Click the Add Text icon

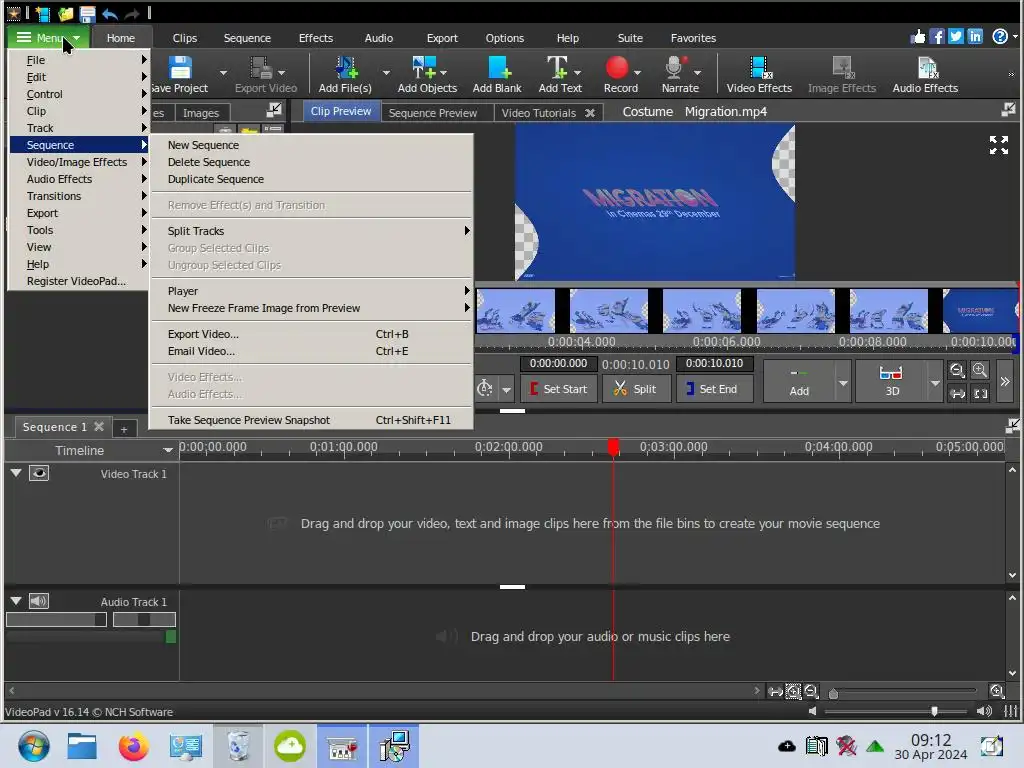557,67
